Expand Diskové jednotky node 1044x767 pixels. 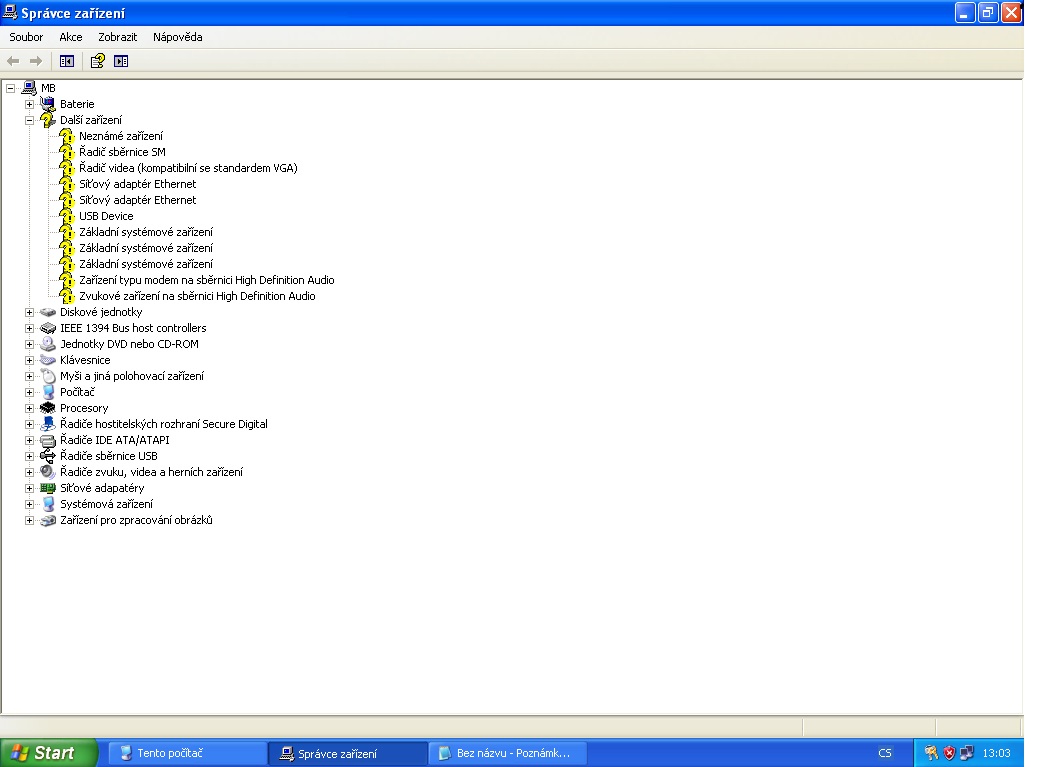click(29, 312)
